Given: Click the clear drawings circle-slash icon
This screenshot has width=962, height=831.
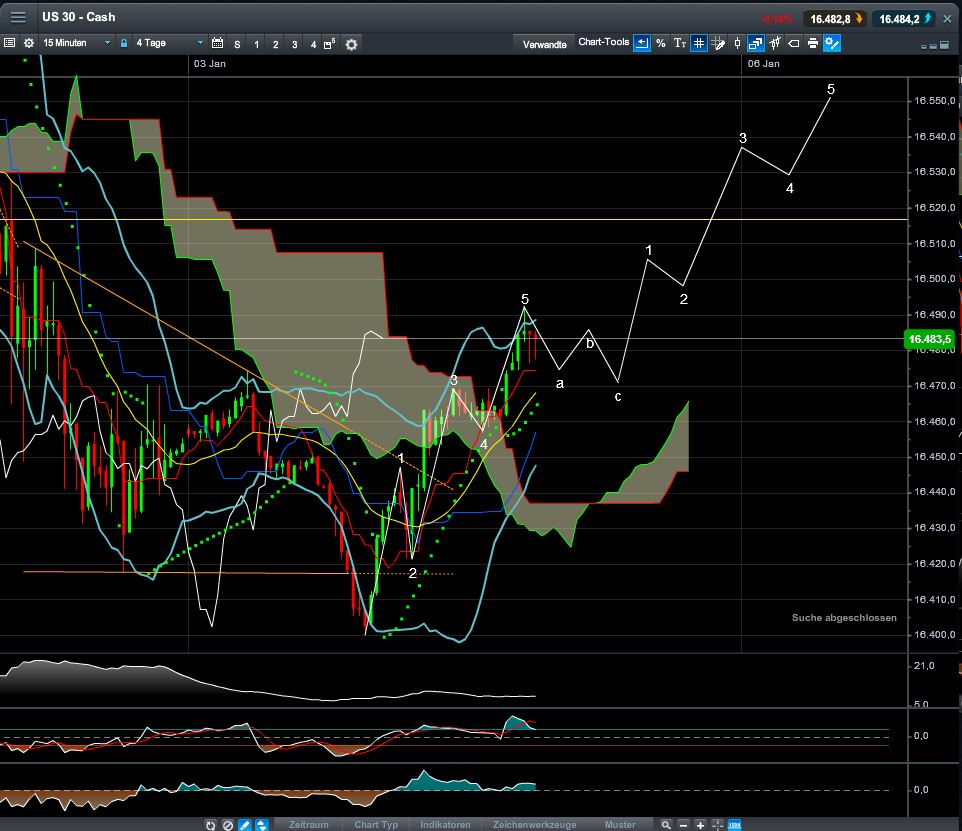Looking at the screenshot, I should point(228,825).
